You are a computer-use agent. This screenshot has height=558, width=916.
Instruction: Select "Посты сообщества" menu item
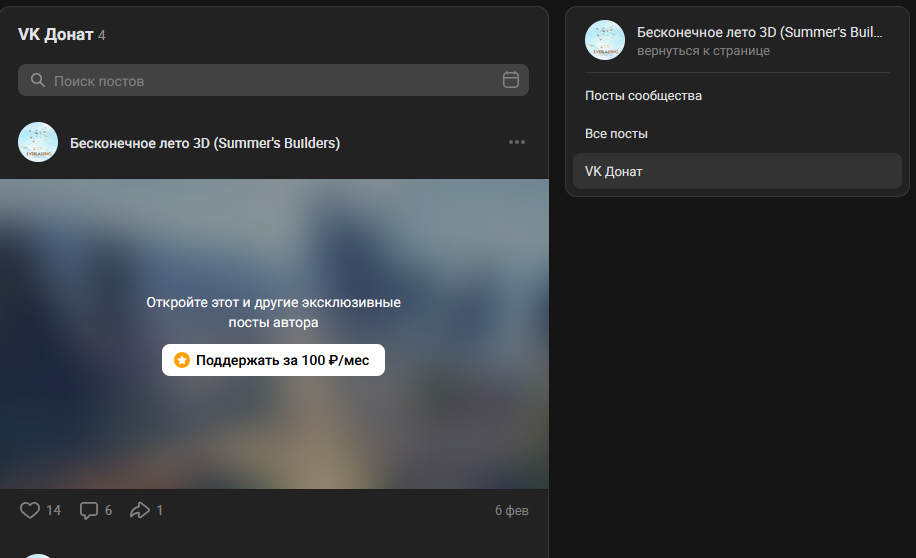point(737,96)
